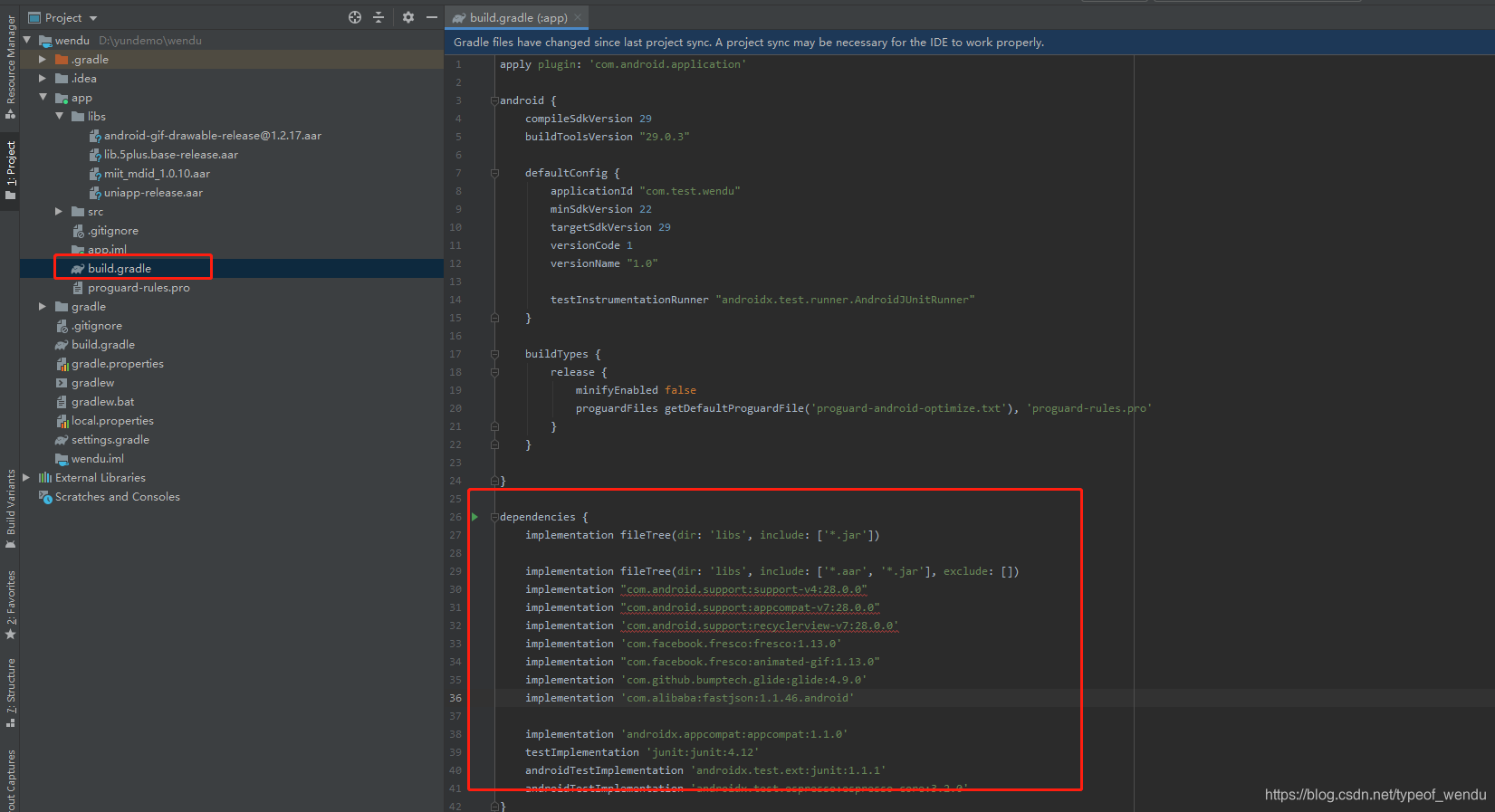This screenshot has width=1495, height=812.
Task: Select the root-level .gitignore file
Action: tap(96, 325)
